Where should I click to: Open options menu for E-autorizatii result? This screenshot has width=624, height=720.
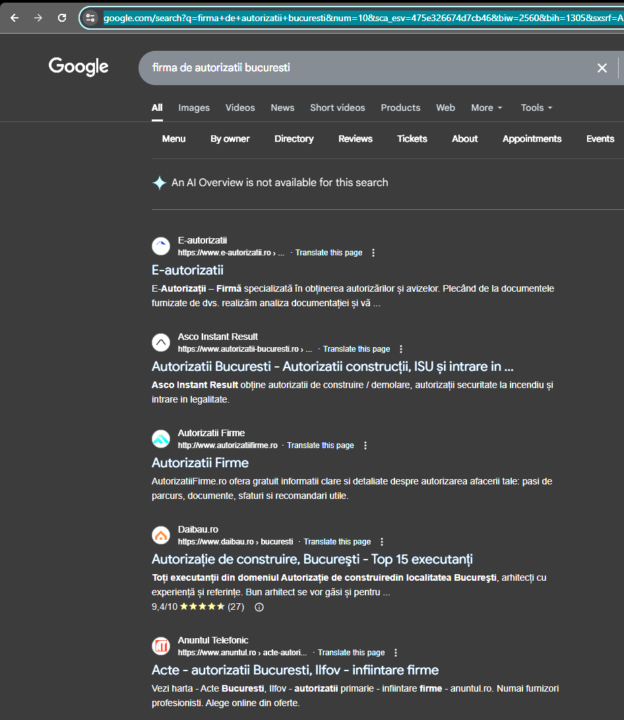point(373,253)
